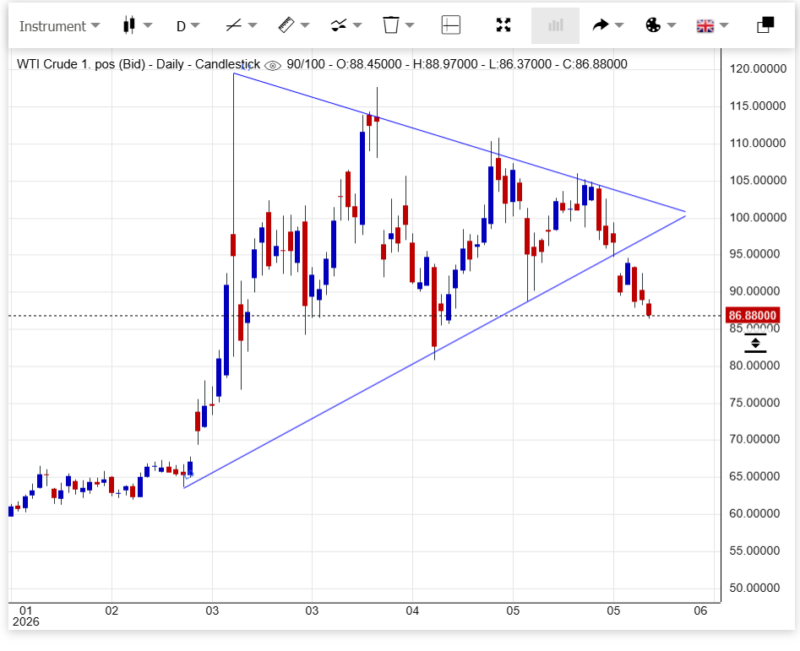The image size is (800, 651).
Task: Click the detach window icon
Action: pyautogui.click(x=765, y=25)
